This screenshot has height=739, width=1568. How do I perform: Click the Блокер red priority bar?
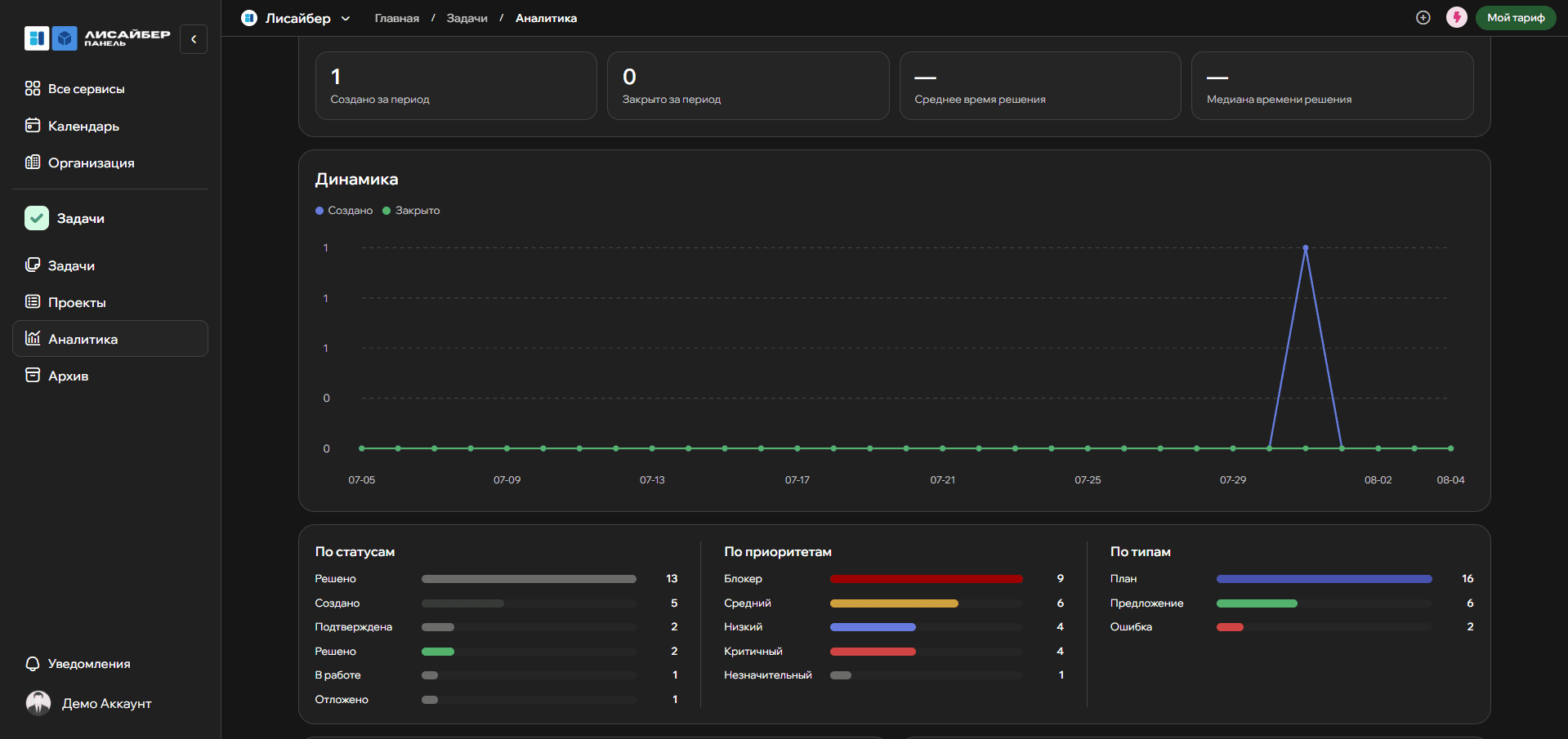926,579
